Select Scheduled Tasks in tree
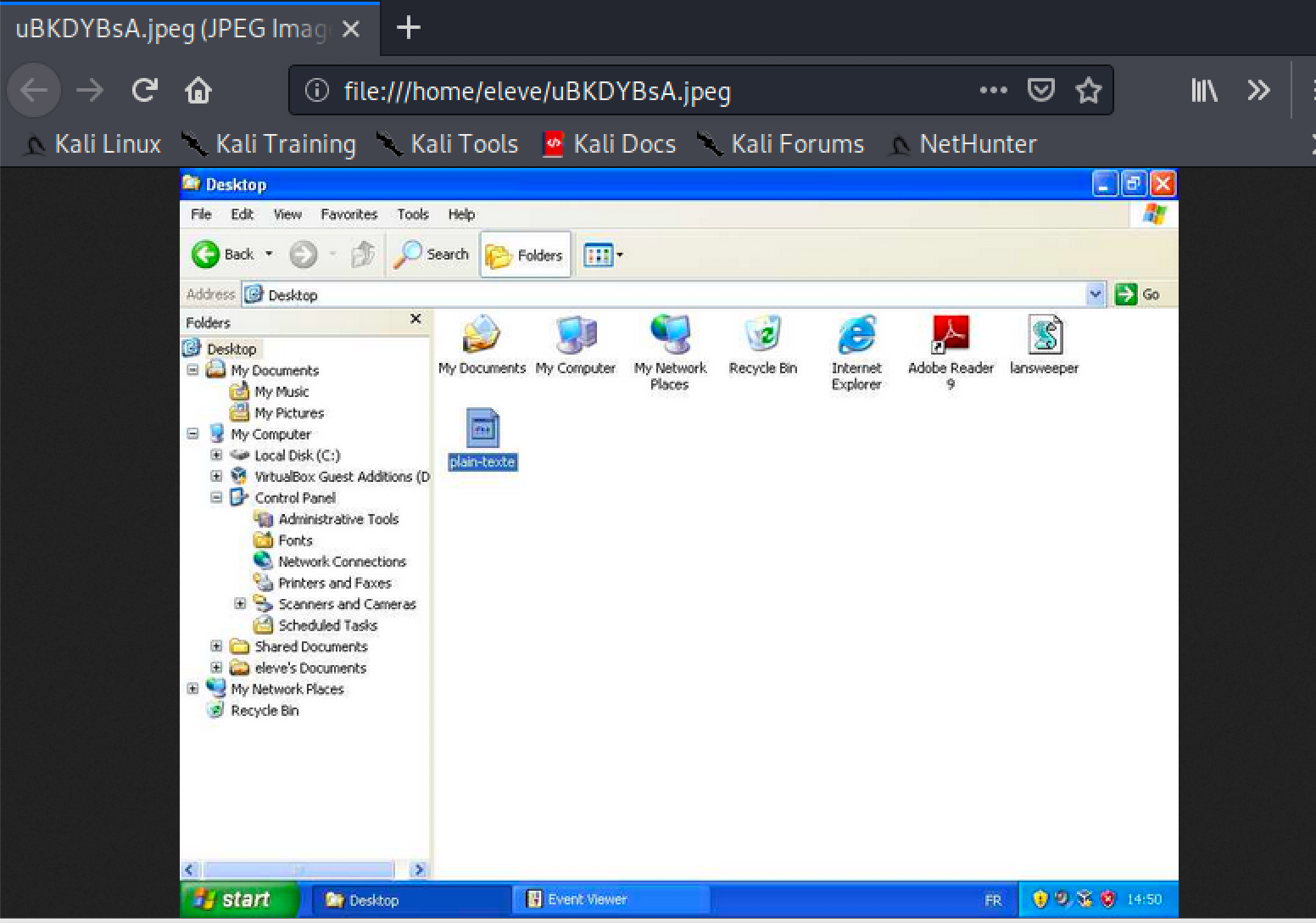This screenshot has width=1316, height=923. point(327,624)
